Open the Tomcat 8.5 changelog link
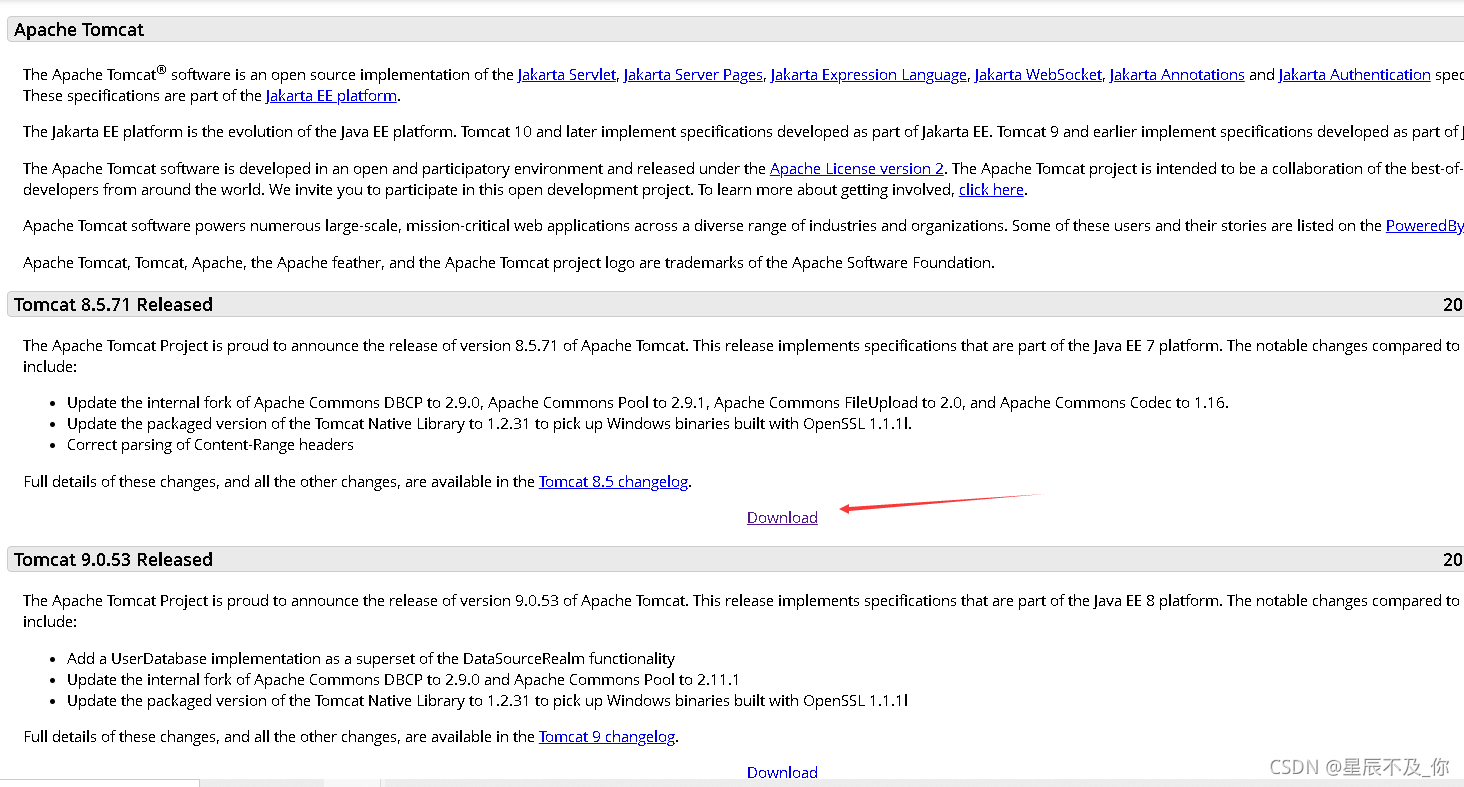 pos(613,482)
